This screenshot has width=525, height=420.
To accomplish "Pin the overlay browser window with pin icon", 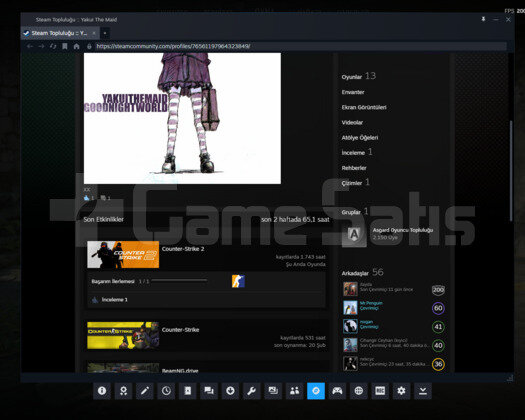I will pyautogui.click(x=483, y=19).
